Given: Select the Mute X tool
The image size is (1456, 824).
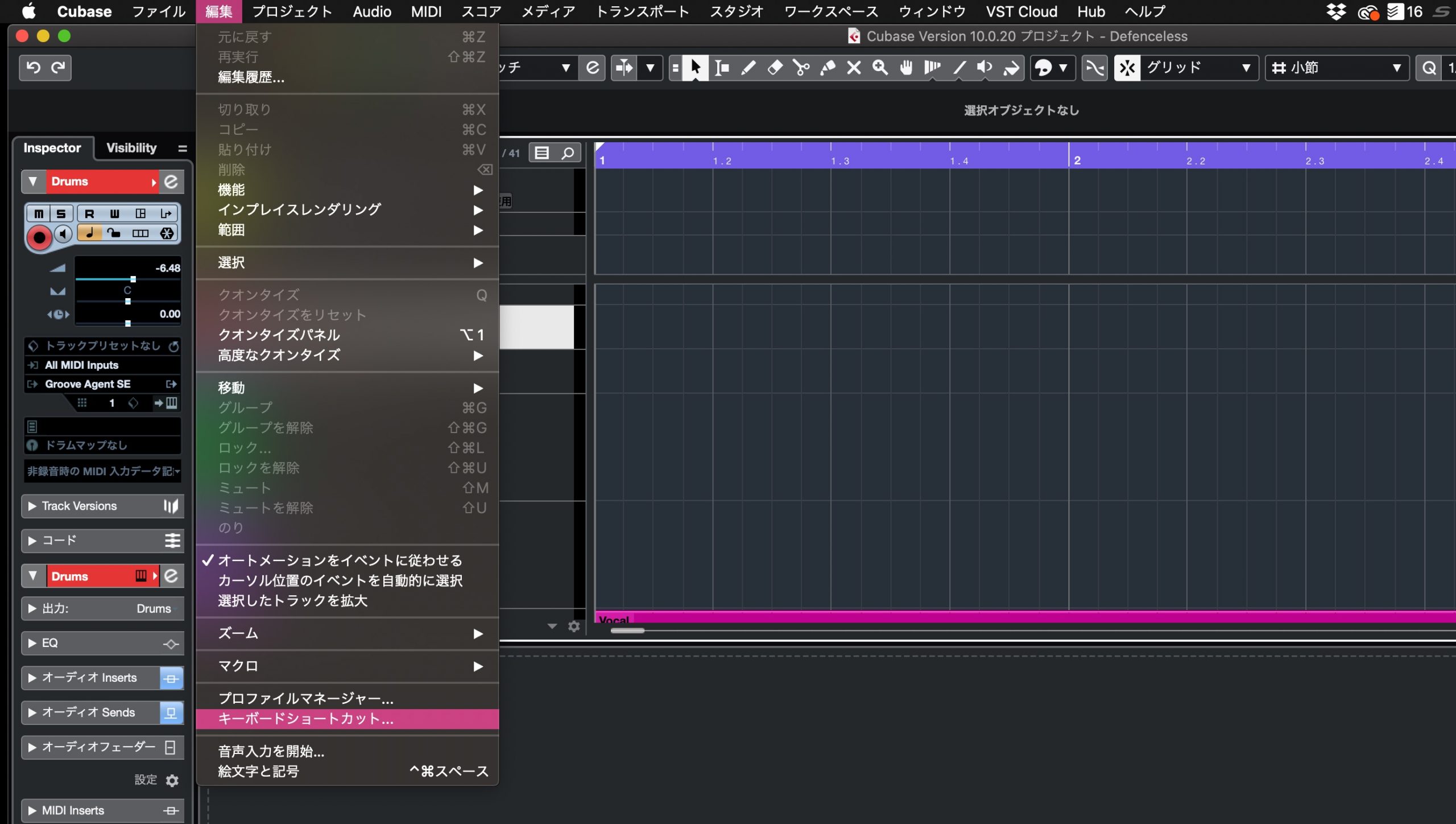Looking at the screenshot, I should click(854, 68).
